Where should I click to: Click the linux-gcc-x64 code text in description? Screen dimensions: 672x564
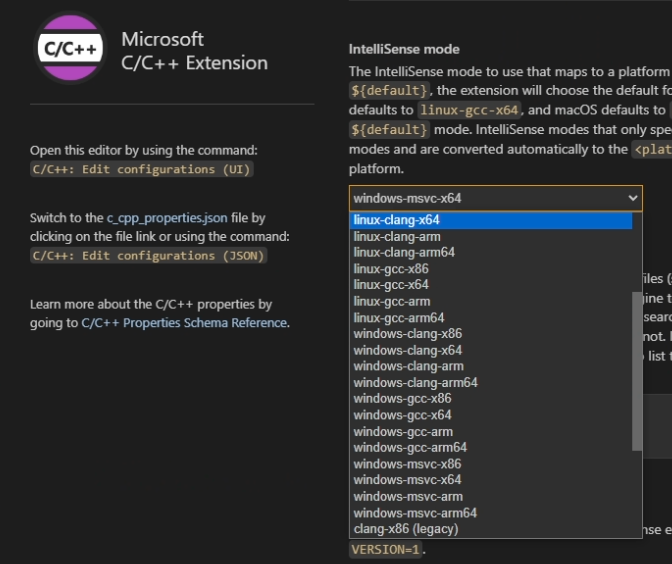click(x=469, y=110)
